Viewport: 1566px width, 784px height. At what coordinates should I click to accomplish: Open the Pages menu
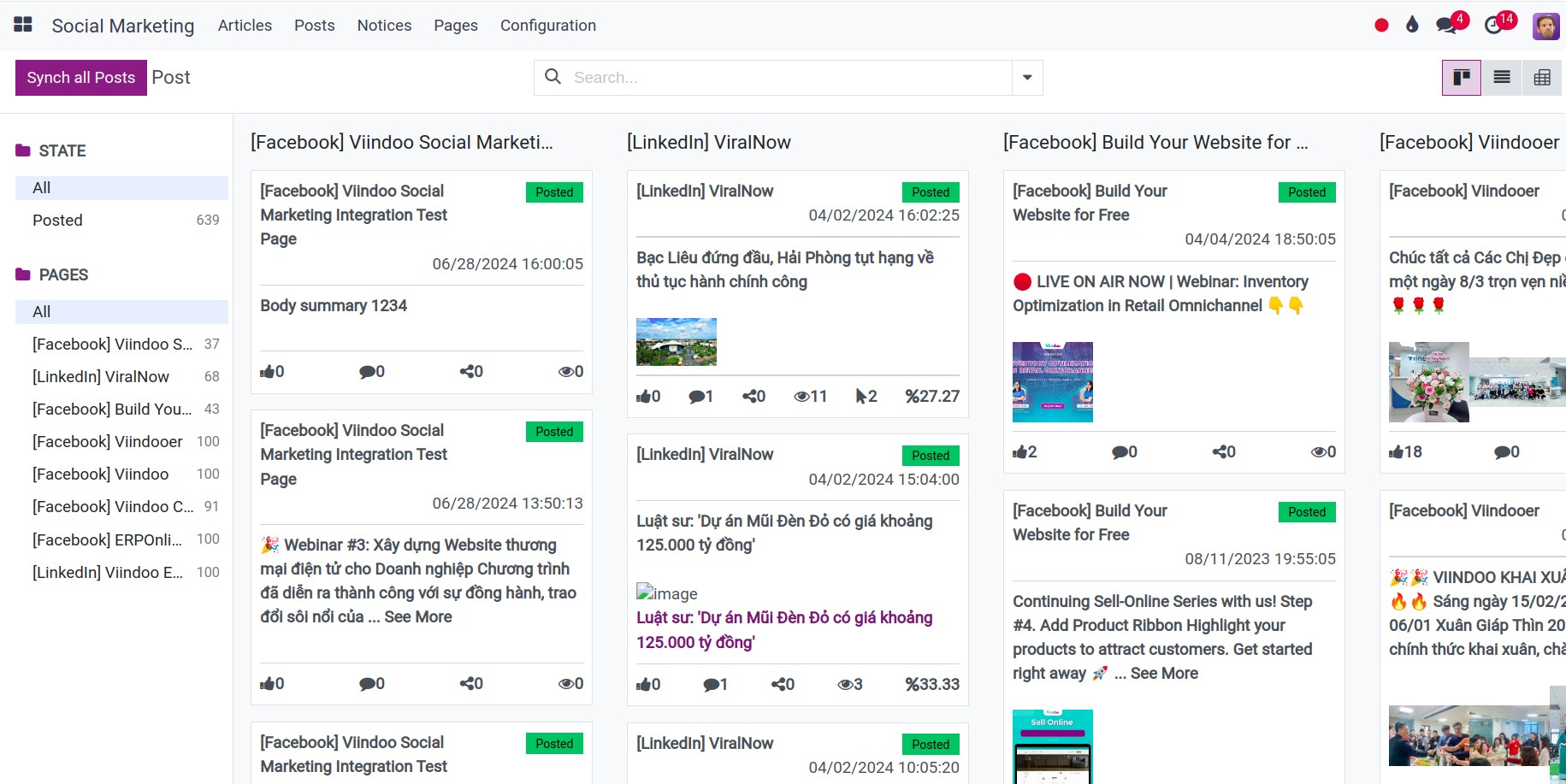[x=456, y=26]
